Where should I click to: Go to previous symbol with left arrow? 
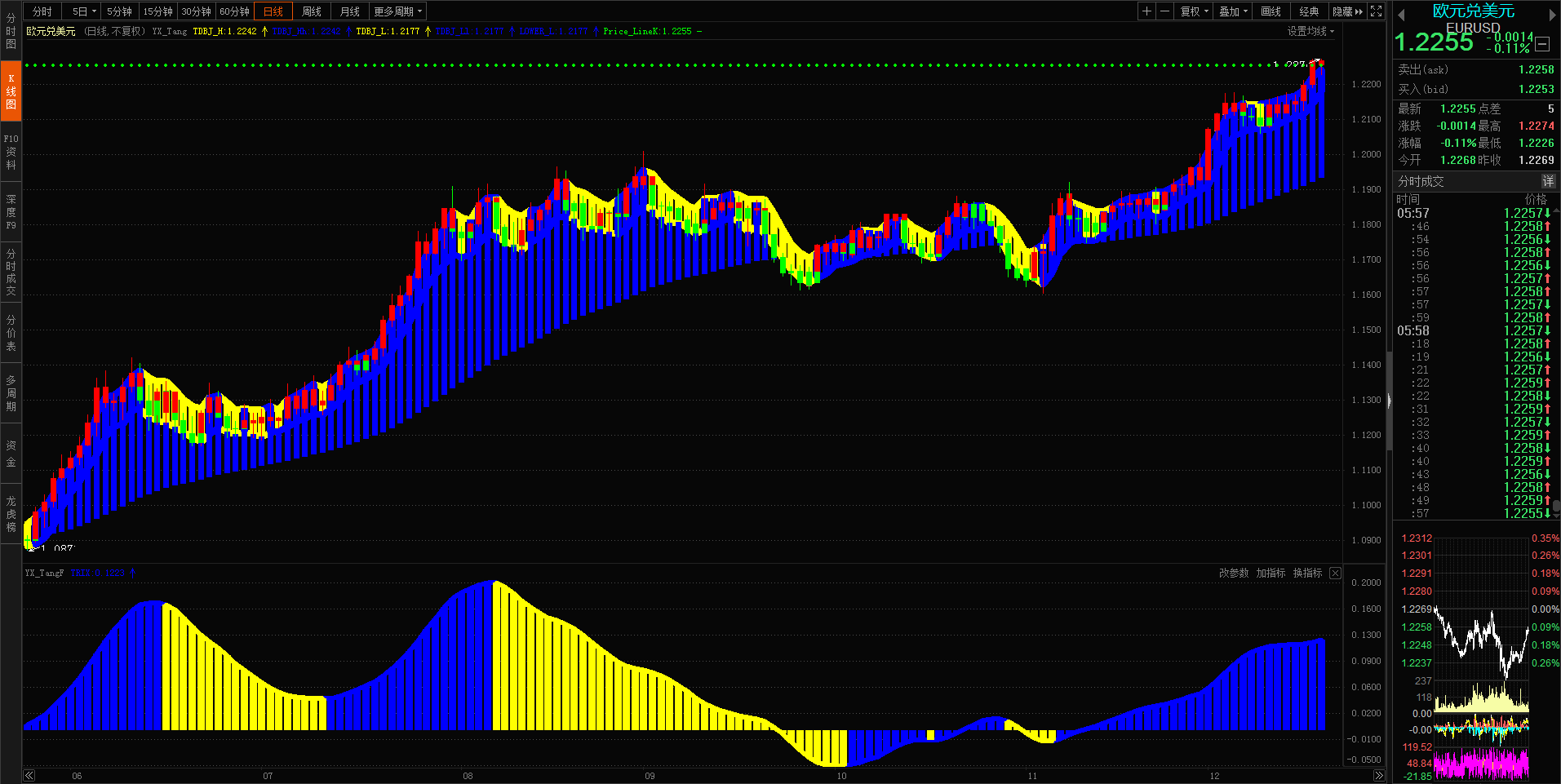(x=1401, y=15)
